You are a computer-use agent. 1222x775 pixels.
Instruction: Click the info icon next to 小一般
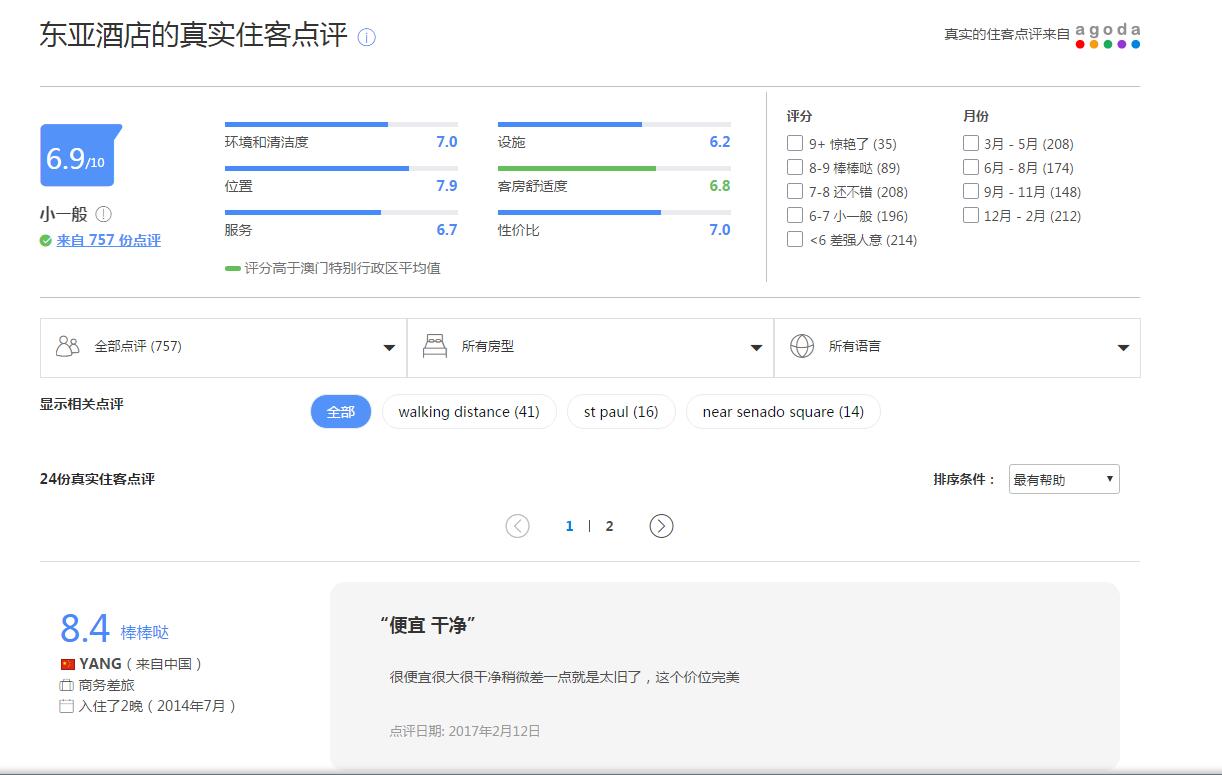104,214
